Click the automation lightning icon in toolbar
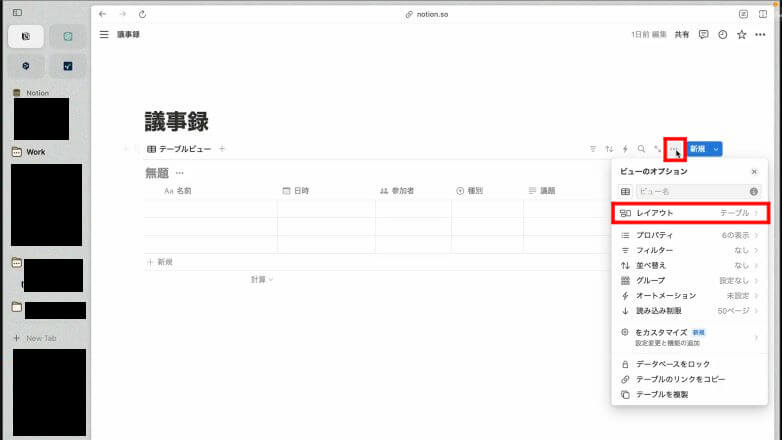Image resolution: width=782 pixels, height=440 pixels. coord(625,149)
